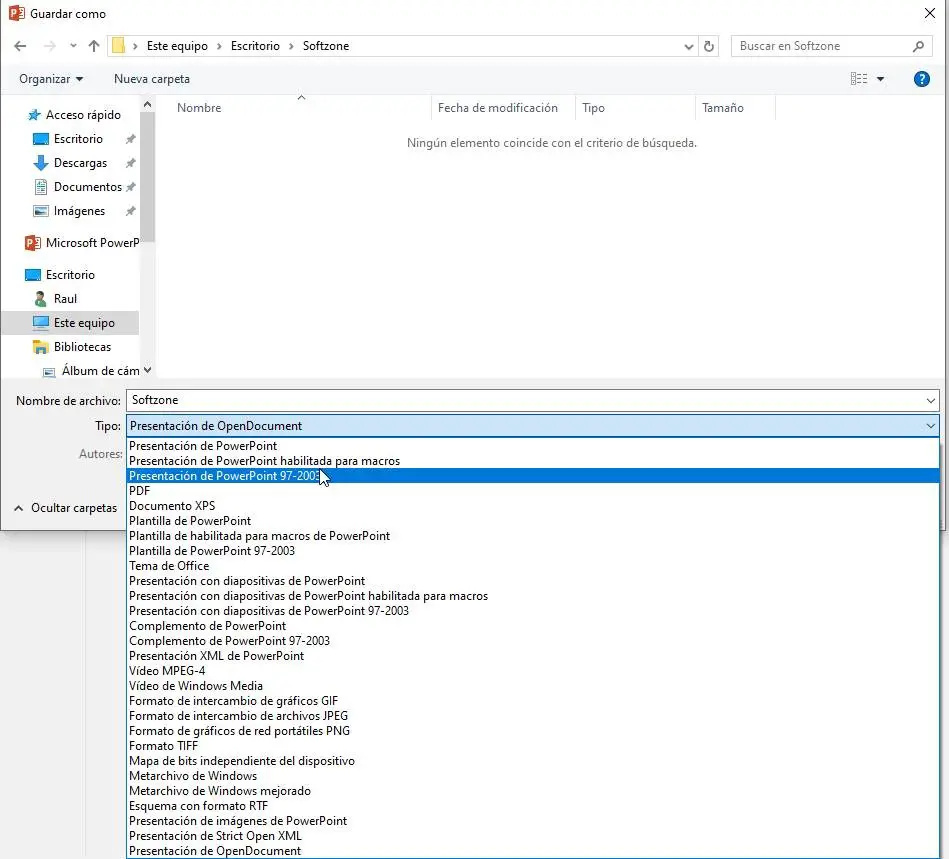Click sidebar scrollbar down arrow
949x859 pixels.
click(x=147, y=370)
